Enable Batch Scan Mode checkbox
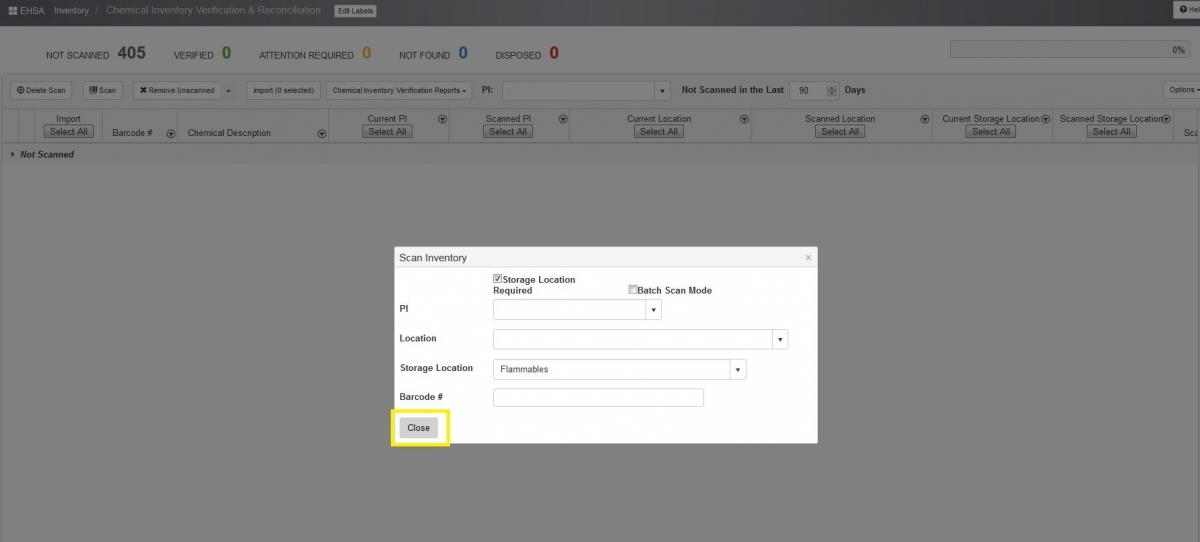The width and height of the screenshot is (1200, 542). point(633,290)
